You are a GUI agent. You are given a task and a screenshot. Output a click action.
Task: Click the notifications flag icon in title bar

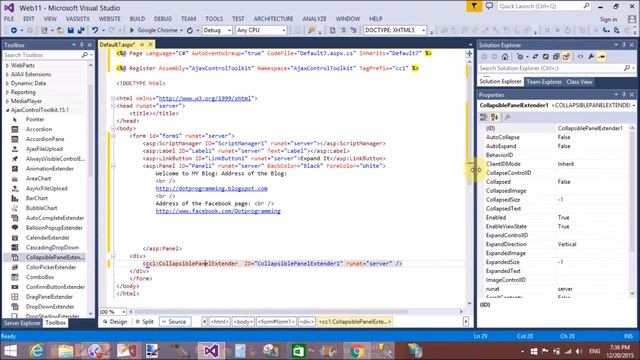click(474, 6)
